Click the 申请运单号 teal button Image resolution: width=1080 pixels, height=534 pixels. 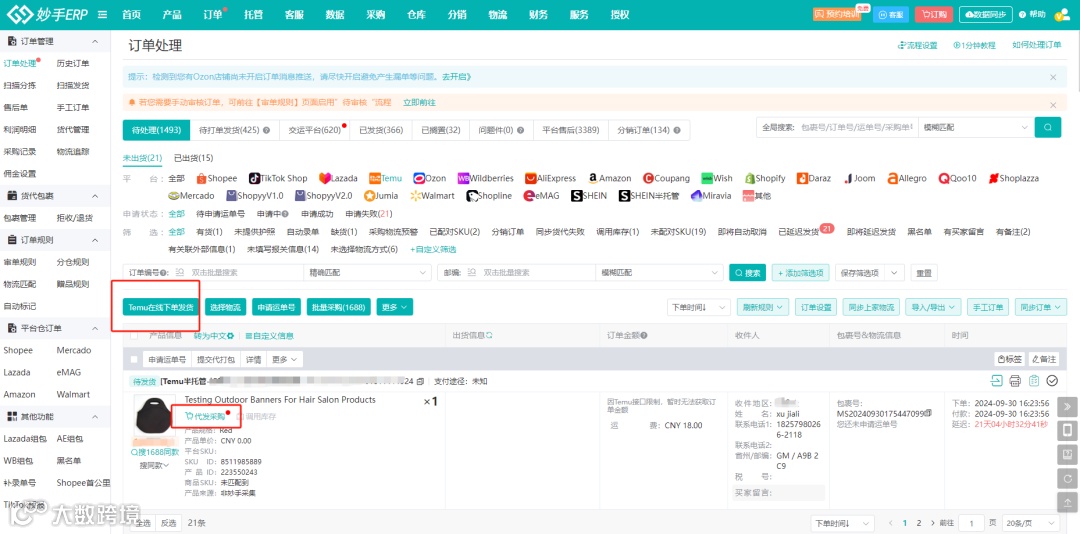[x=276, y=307]
